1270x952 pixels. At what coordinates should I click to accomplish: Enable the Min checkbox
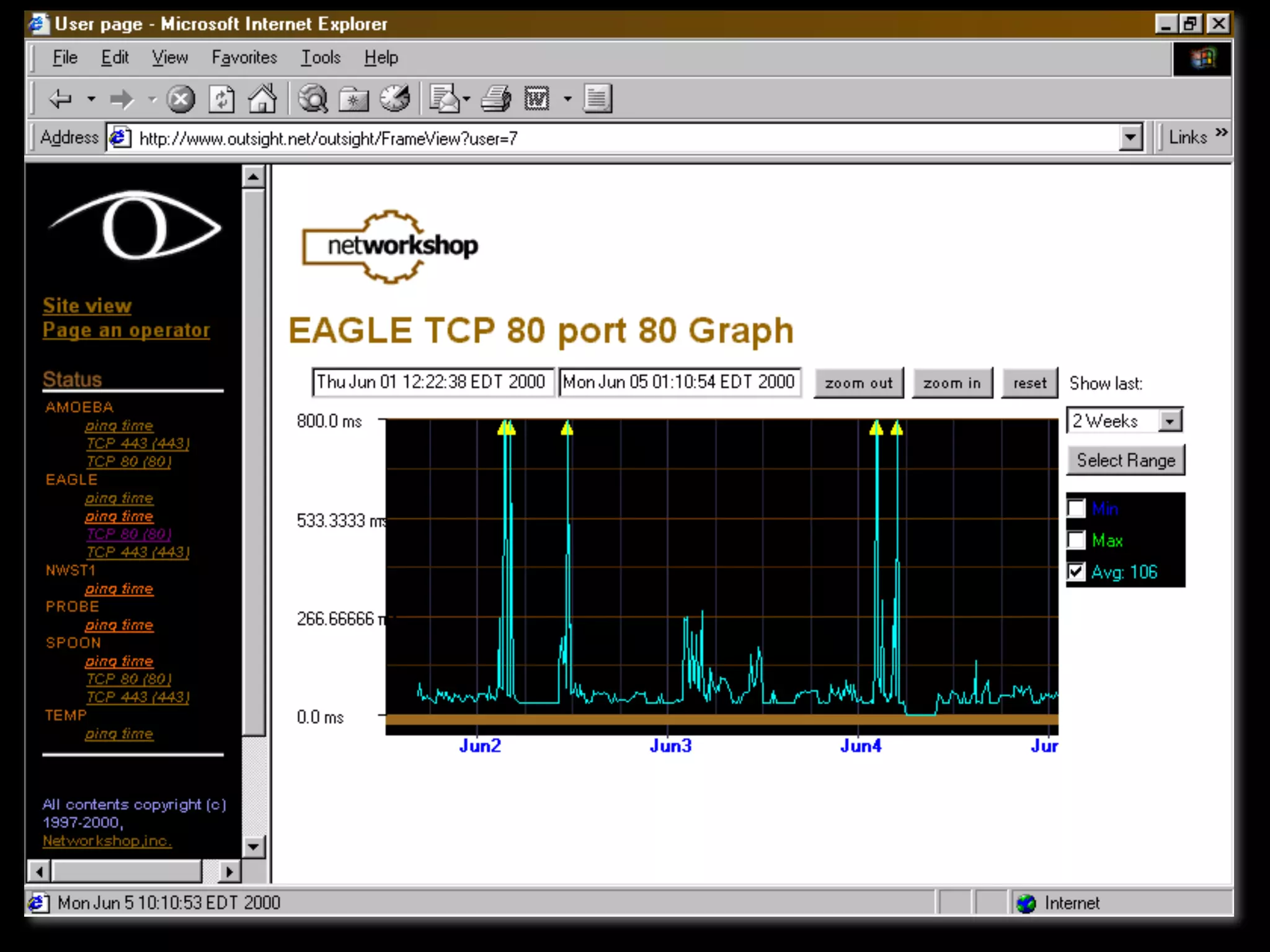point(1077,509)
